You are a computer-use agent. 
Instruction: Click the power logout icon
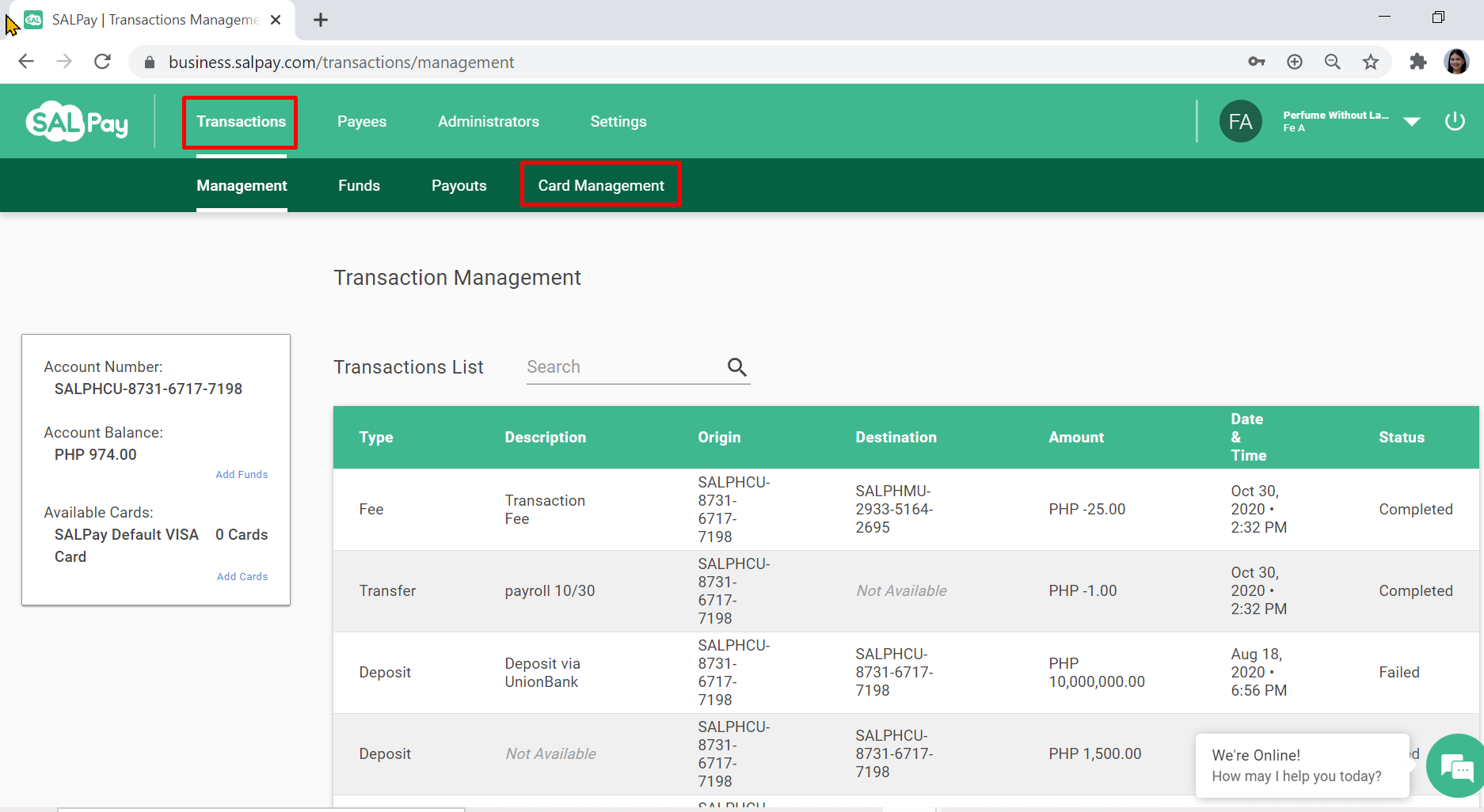click(x=1455, y=121)
